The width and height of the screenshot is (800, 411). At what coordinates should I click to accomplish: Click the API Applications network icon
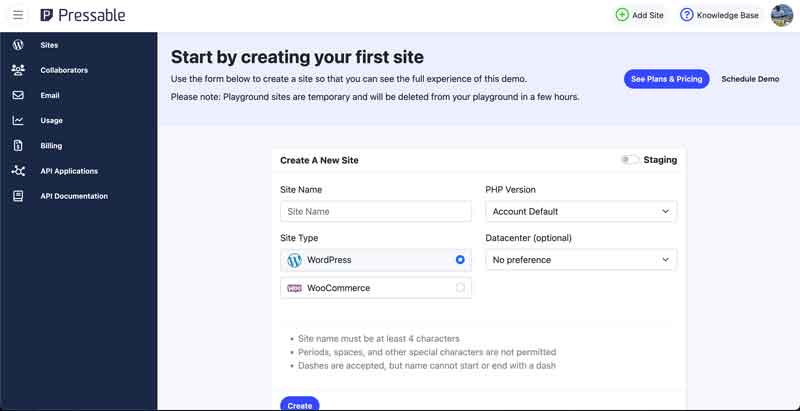tap(18, 171)
